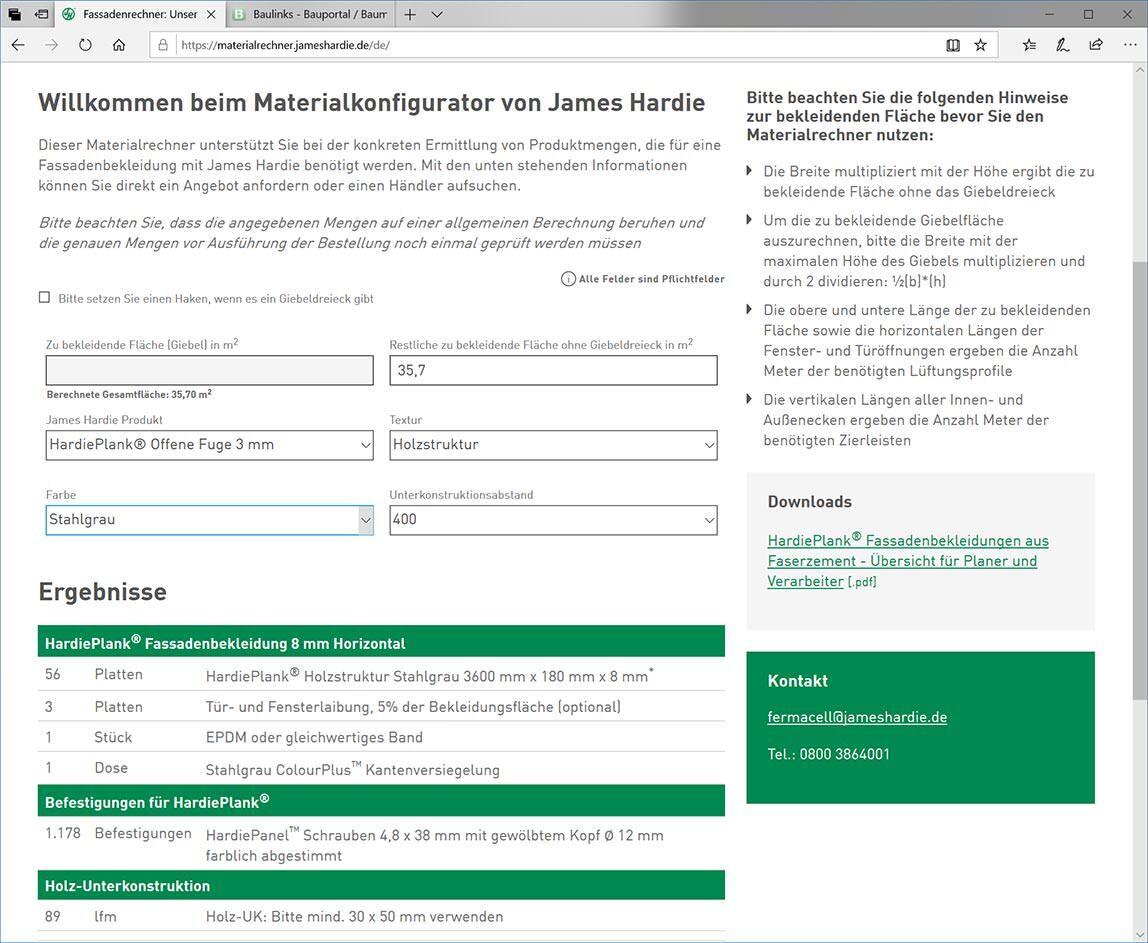This screenshot has width=1148, height=943.
Task: Tick the Giebeldreieck checkbox
Action: click(x=45, y=297)
